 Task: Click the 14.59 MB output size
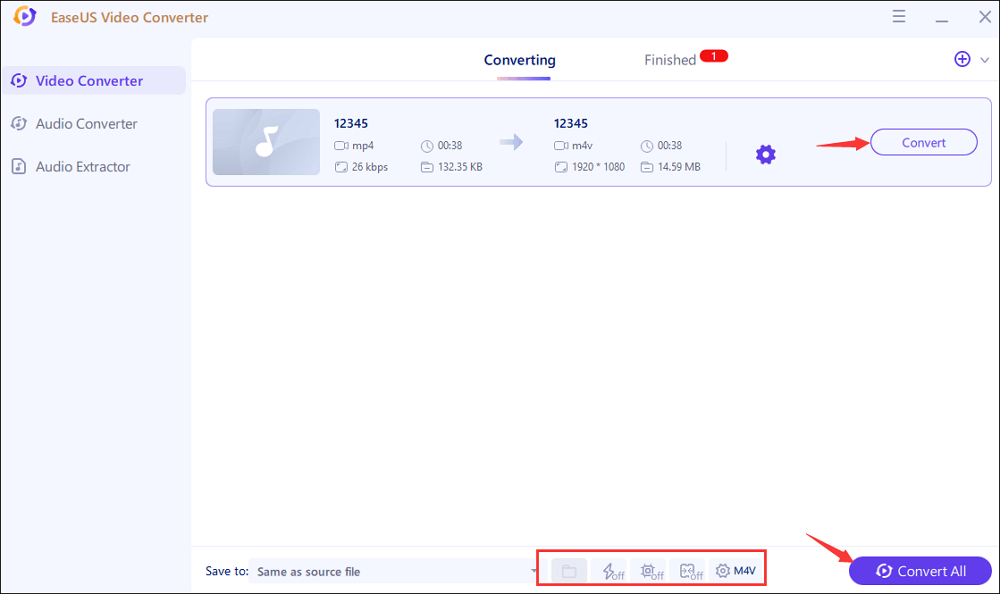tap(679, 167)
